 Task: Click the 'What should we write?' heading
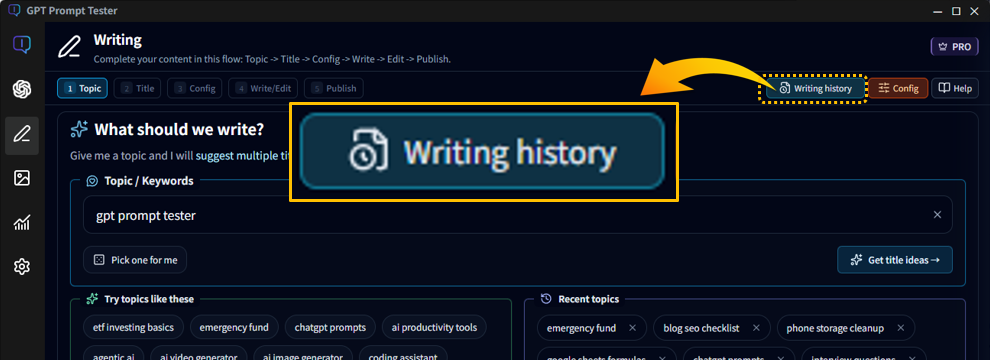pyautogui.click(x=179, y=130)
